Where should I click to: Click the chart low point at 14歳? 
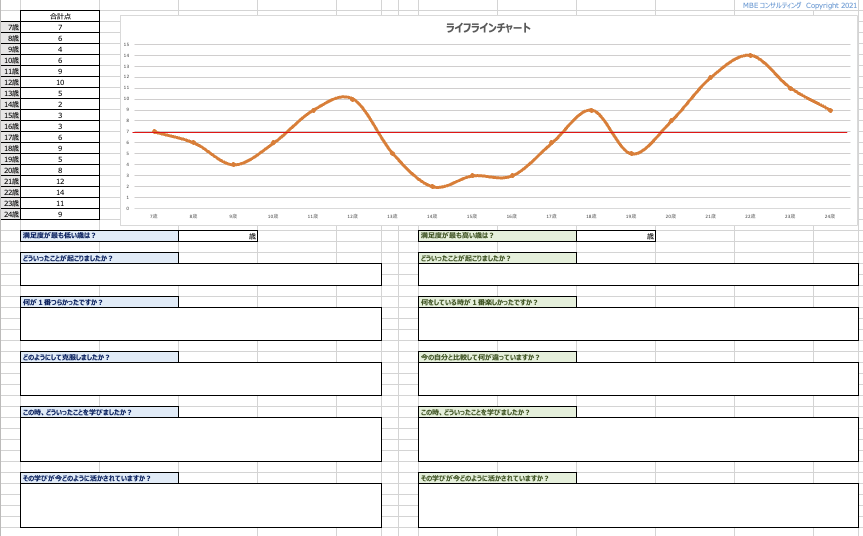pyautogui.click(x=432, y=187)
